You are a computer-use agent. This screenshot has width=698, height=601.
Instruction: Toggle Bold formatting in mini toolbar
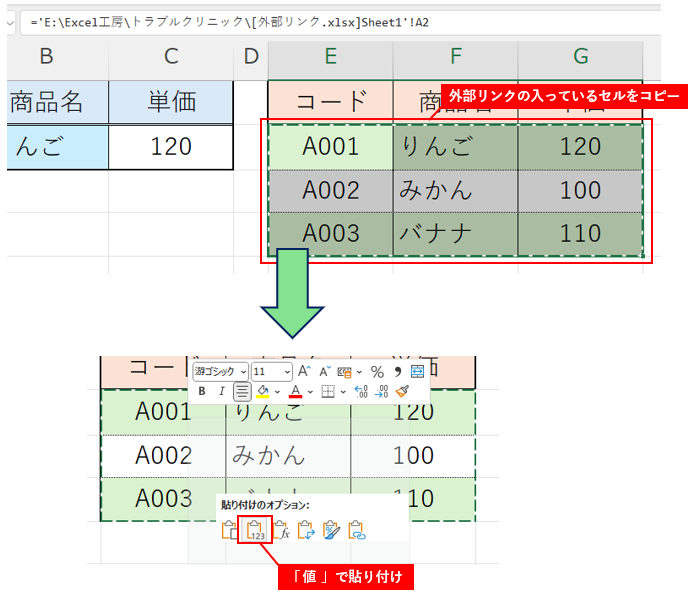(202, 391)
